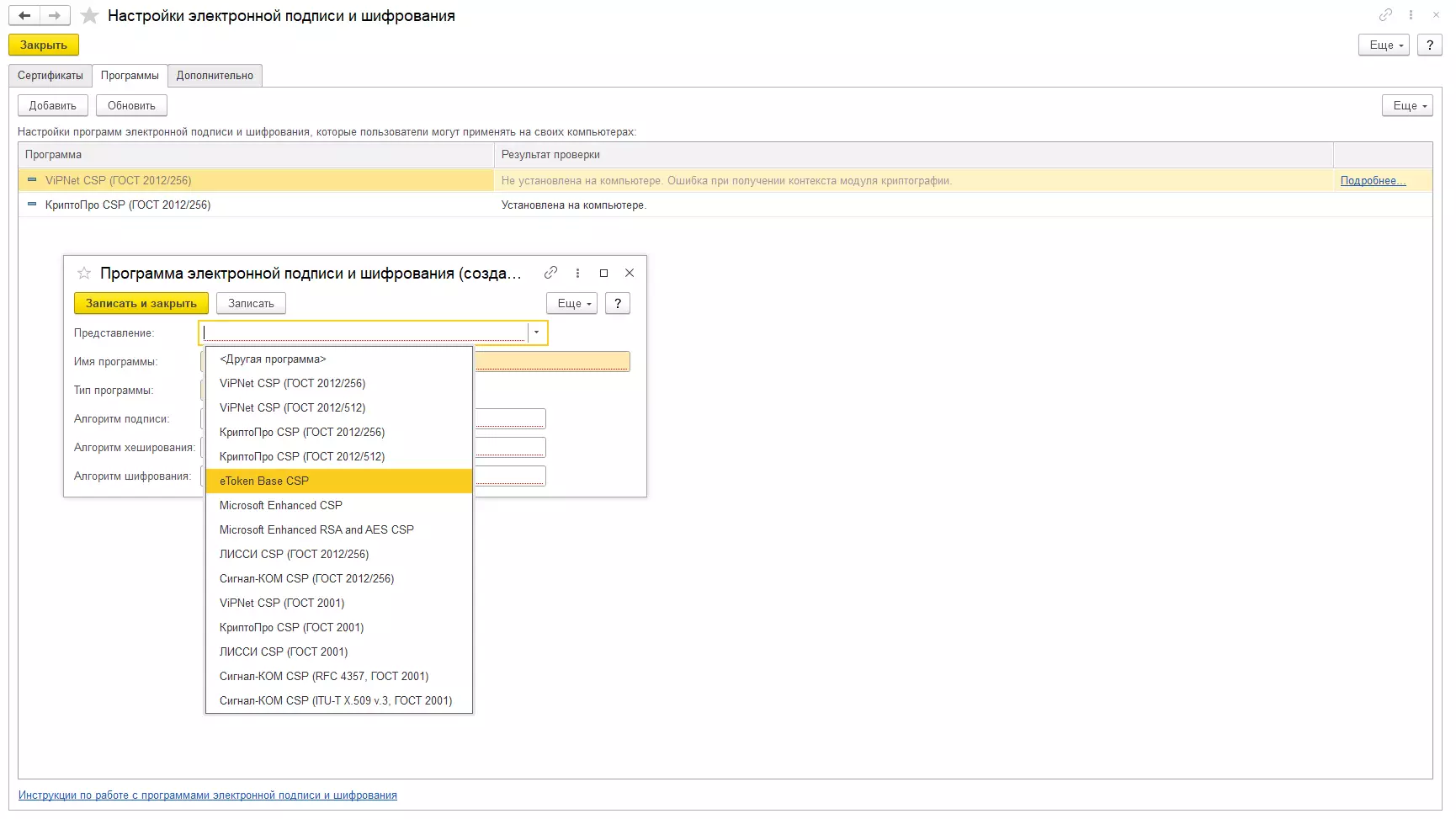
Task: Open the top Еще menu
Action: 1384,45
